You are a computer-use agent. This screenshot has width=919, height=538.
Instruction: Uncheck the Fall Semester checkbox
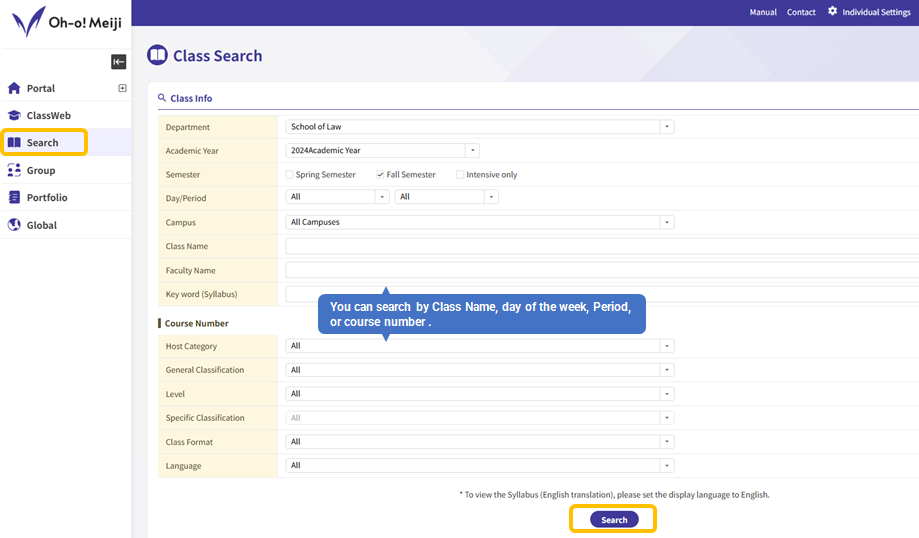coord(380,175)
